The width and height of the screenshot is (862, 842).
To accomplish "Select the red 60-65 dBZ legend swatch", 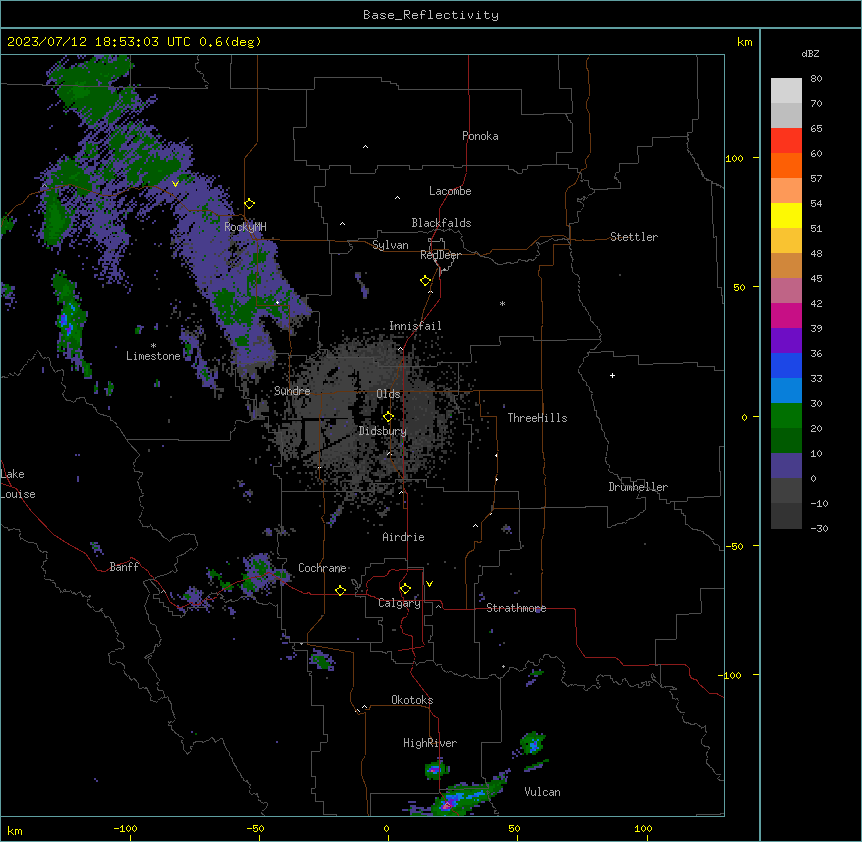I will pyautogui.click(x=786, y=141).
